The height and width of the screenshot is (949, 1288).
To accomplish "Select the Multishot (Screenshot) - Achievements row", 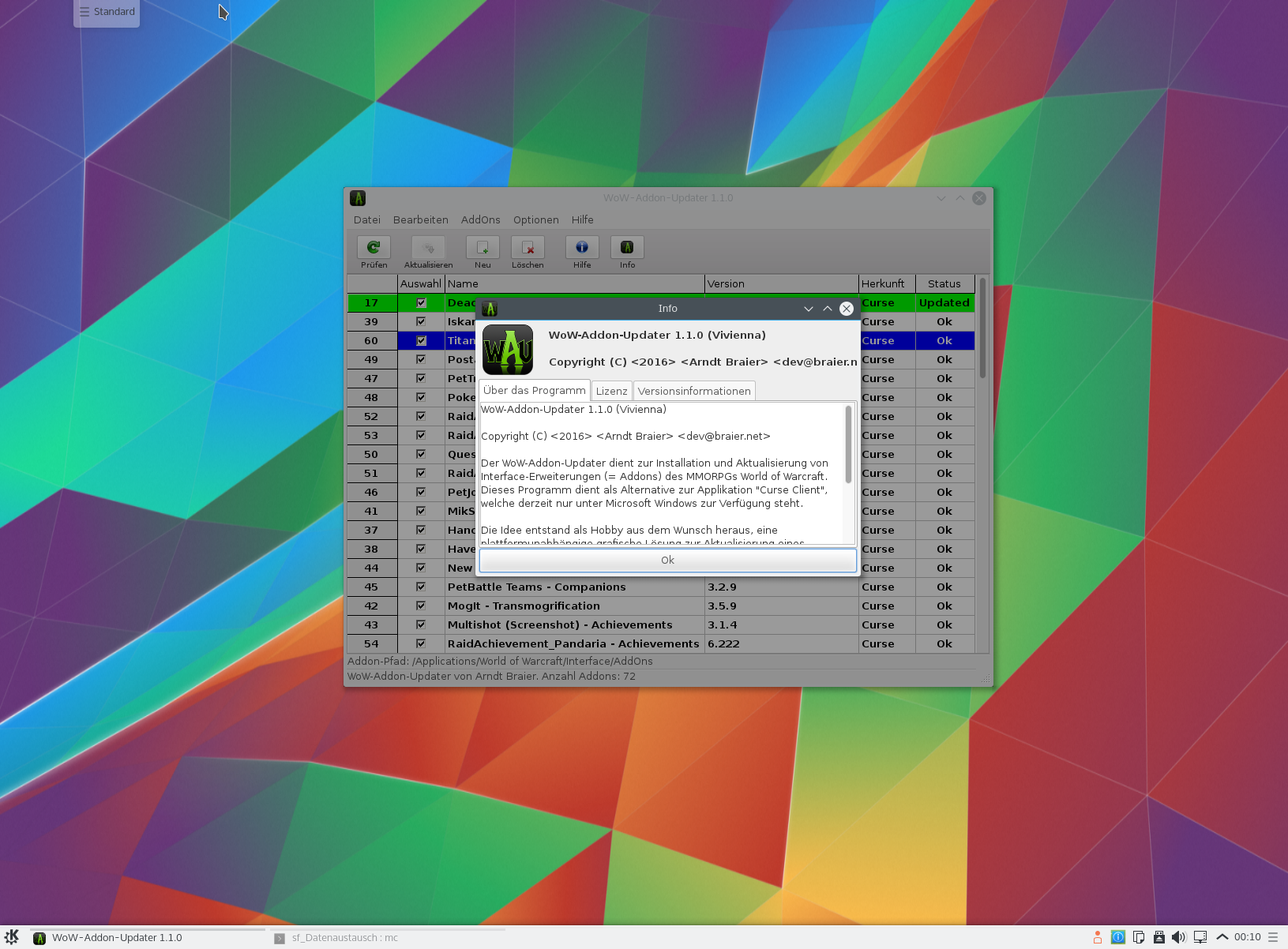I will (661, 625).
